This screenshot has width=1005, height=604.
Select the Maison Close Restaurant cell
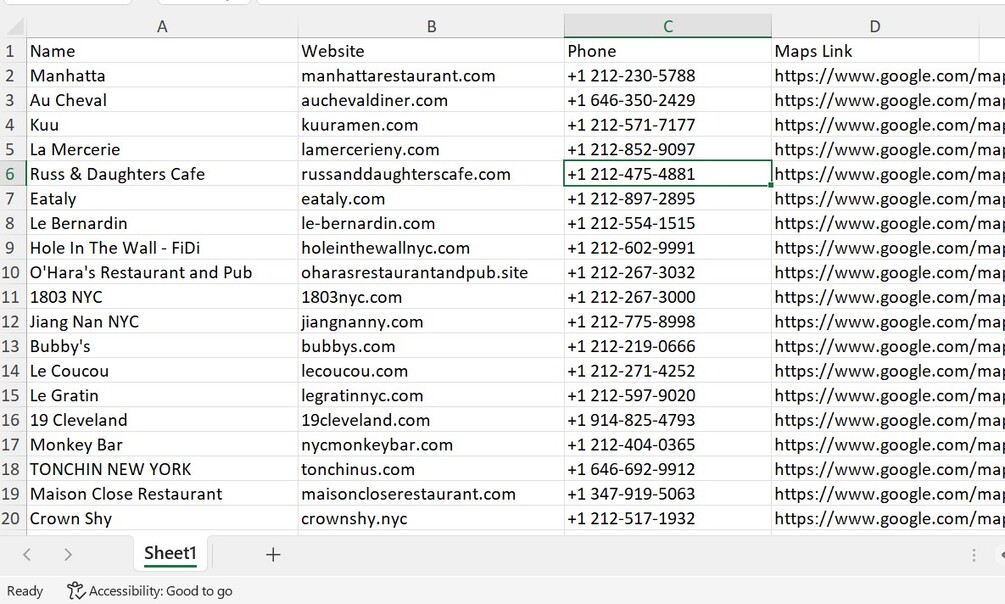coord(162,494)
